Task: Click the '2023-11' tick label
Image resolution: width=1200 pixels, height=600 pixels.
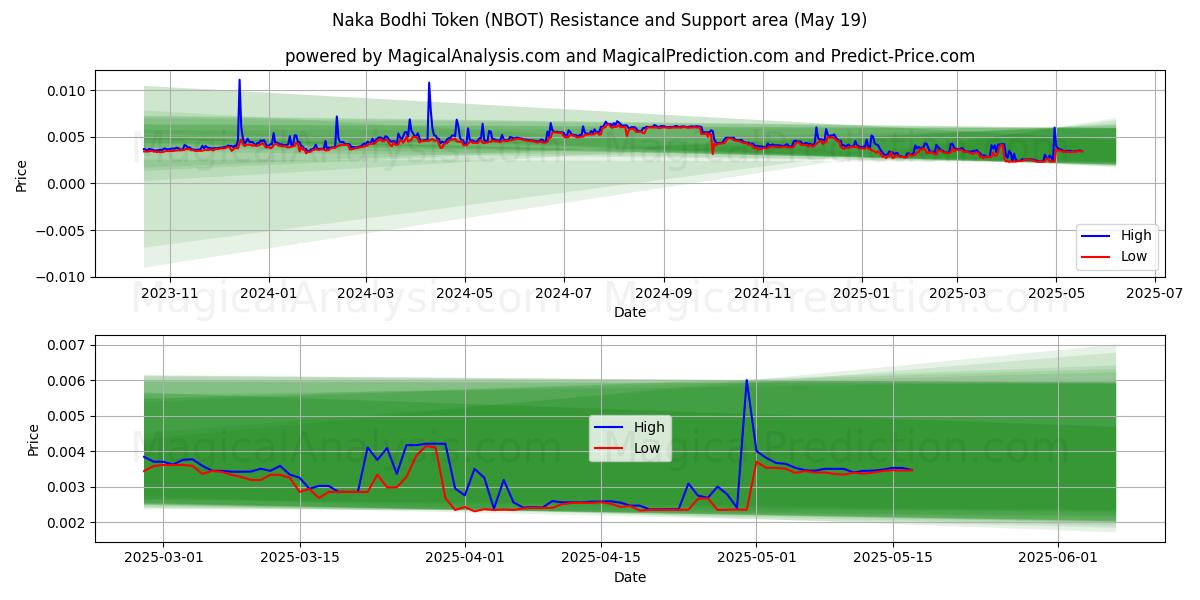Action: (169, 293)
